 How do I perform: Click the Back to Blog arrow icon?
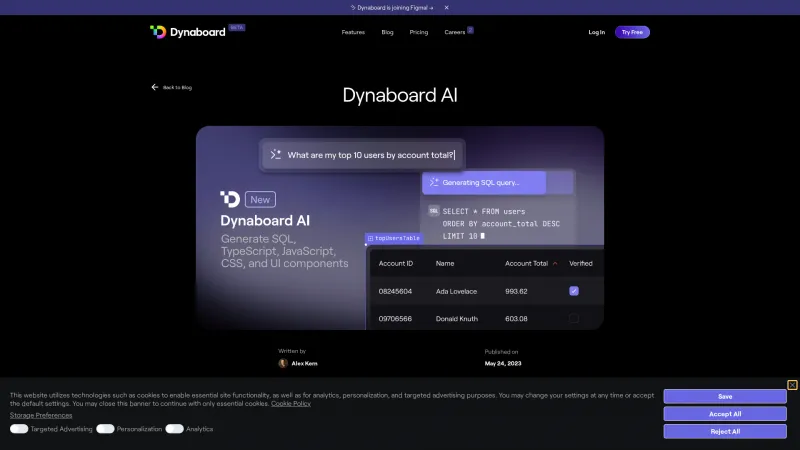155,87
